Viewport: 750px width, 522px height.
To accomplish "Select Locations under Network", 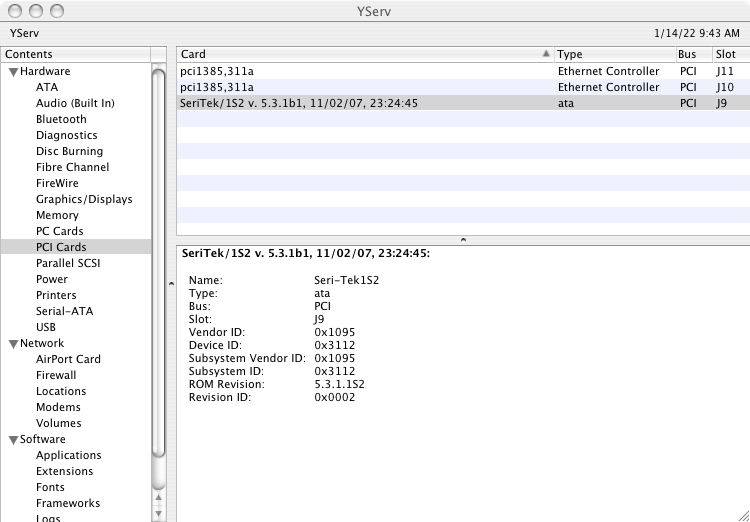I will [61, 391].
